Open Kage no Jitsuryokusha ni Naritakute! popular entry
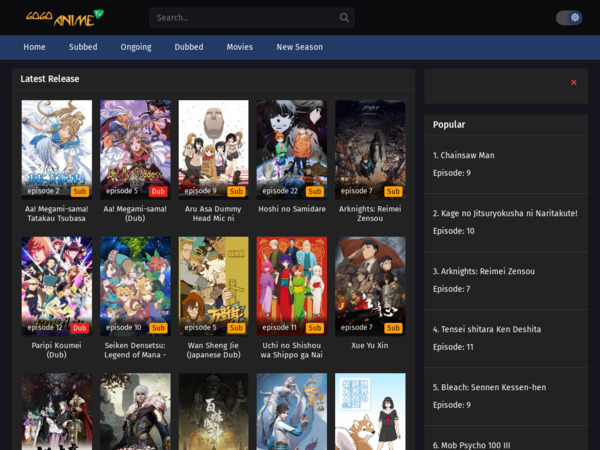The height and width of the screenshot is (450, 600). click(505, 214)
